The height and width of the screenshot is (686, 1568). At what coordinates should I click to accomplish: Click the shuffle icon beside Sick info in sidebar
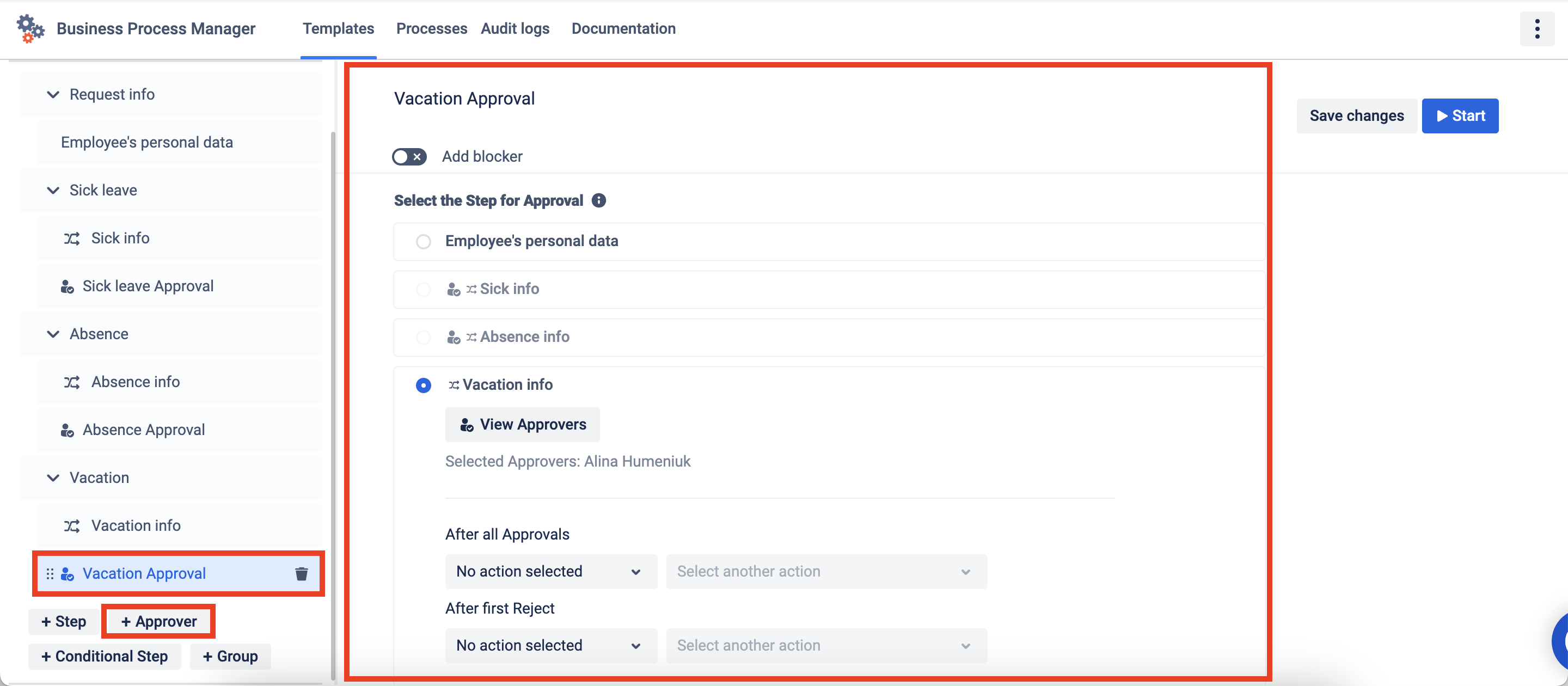[72, 238]
